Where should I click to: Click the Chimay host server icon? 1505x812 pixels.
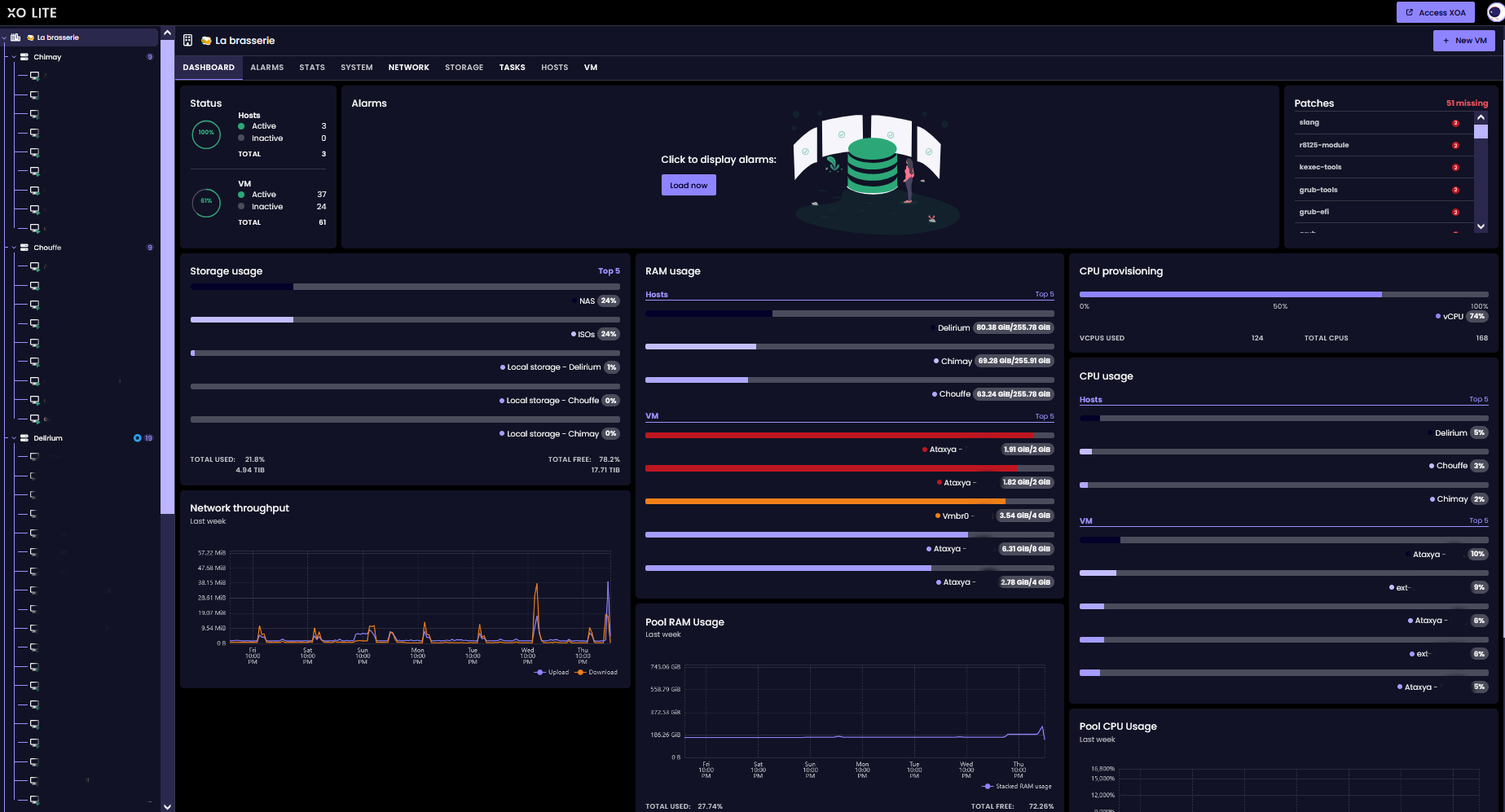24,57
